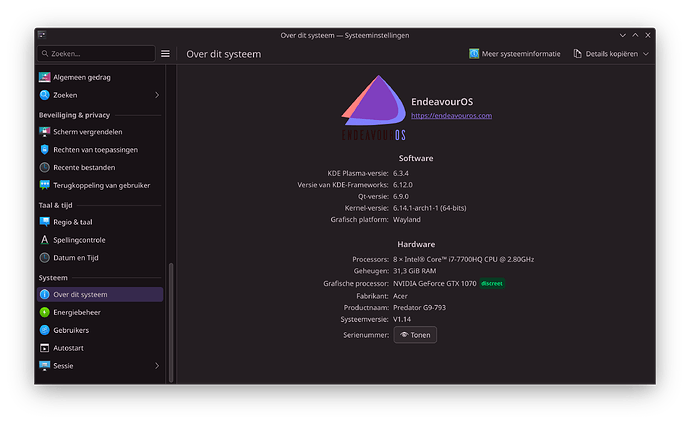
Task: Click the Sessie monitor icon
Action: point(44,366)
